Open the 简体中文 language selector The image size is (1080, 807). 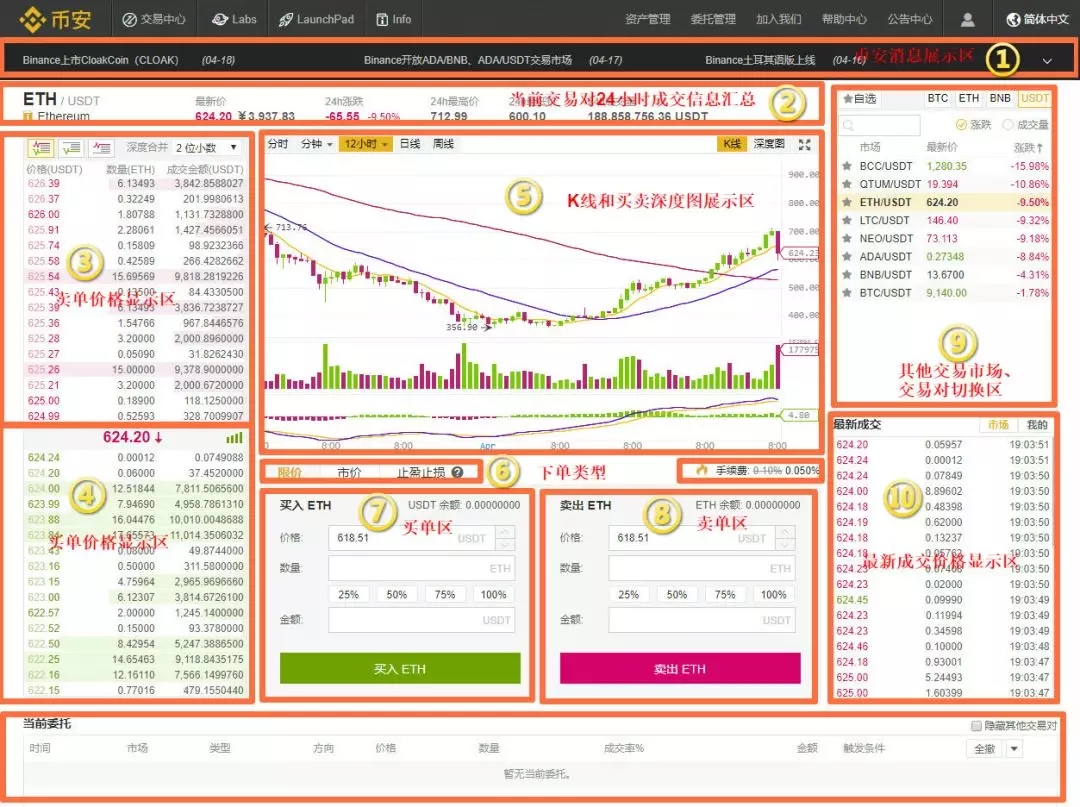(x=1037, y=19)
